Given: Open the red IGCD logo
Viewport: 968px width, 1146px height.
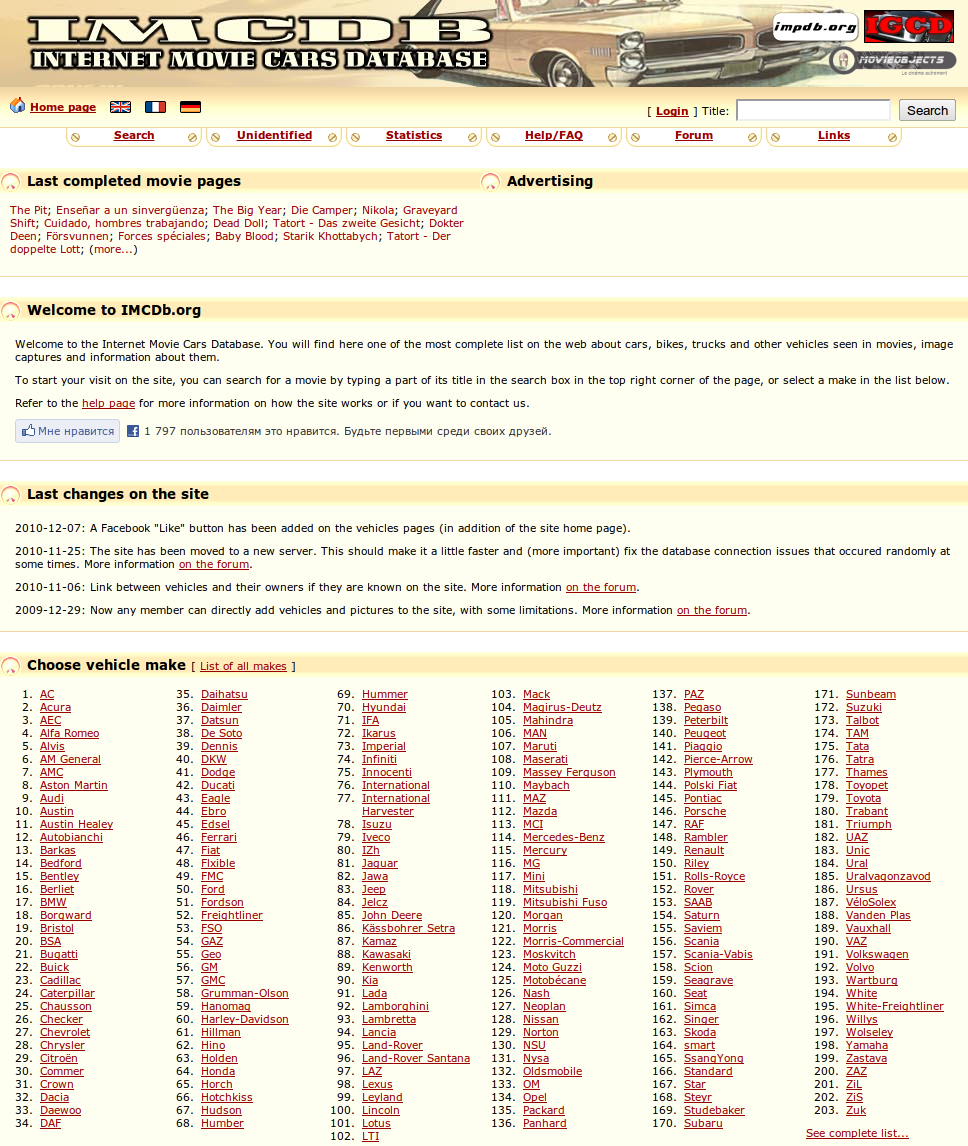Looking at the screenshot, I should tap(908, 27).
